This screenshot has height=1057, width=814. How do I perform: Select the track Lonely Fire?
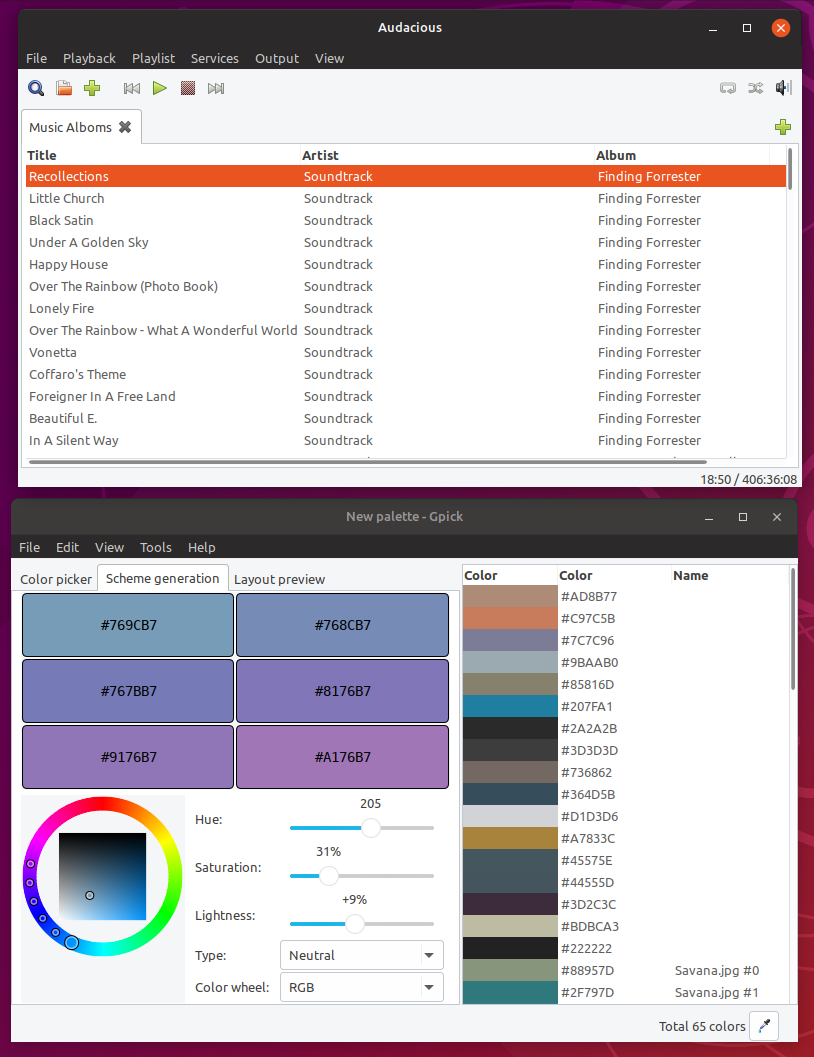[x=406, y=308]
